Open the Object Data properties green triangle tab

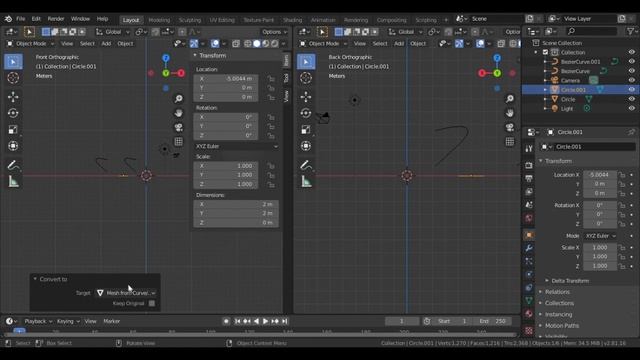(529, 301)
